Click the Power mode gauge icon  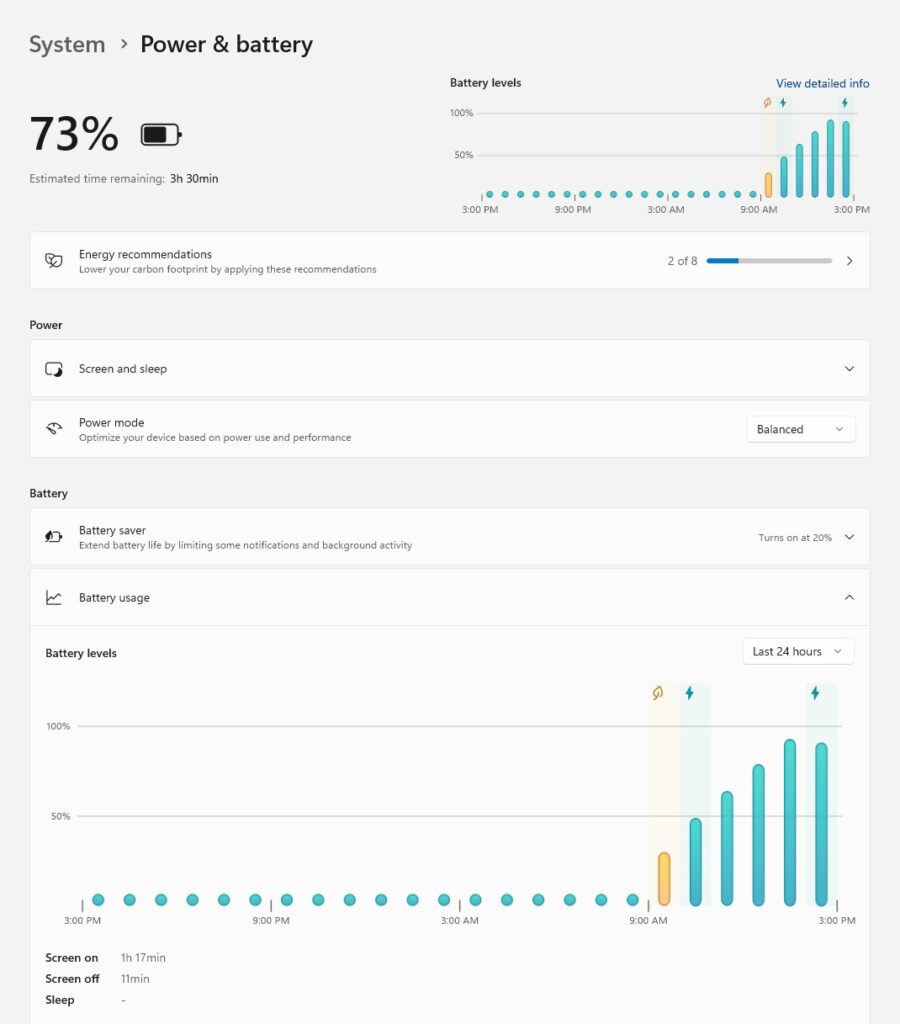click(54, 429)
